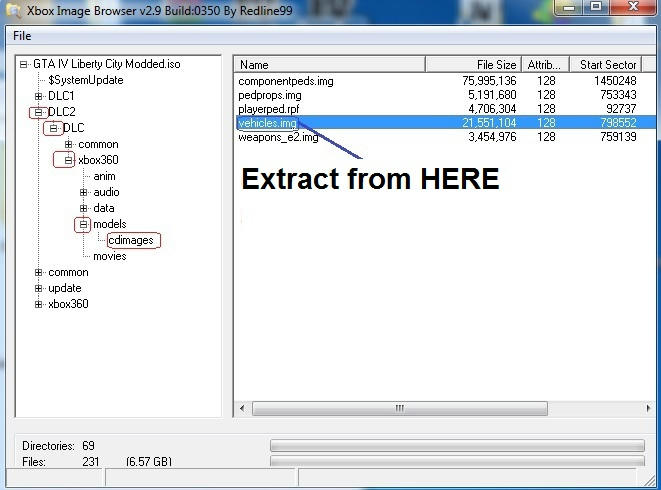Open the File menu
661x490 pixels.
pyautogui.click(x=21, y=36)
